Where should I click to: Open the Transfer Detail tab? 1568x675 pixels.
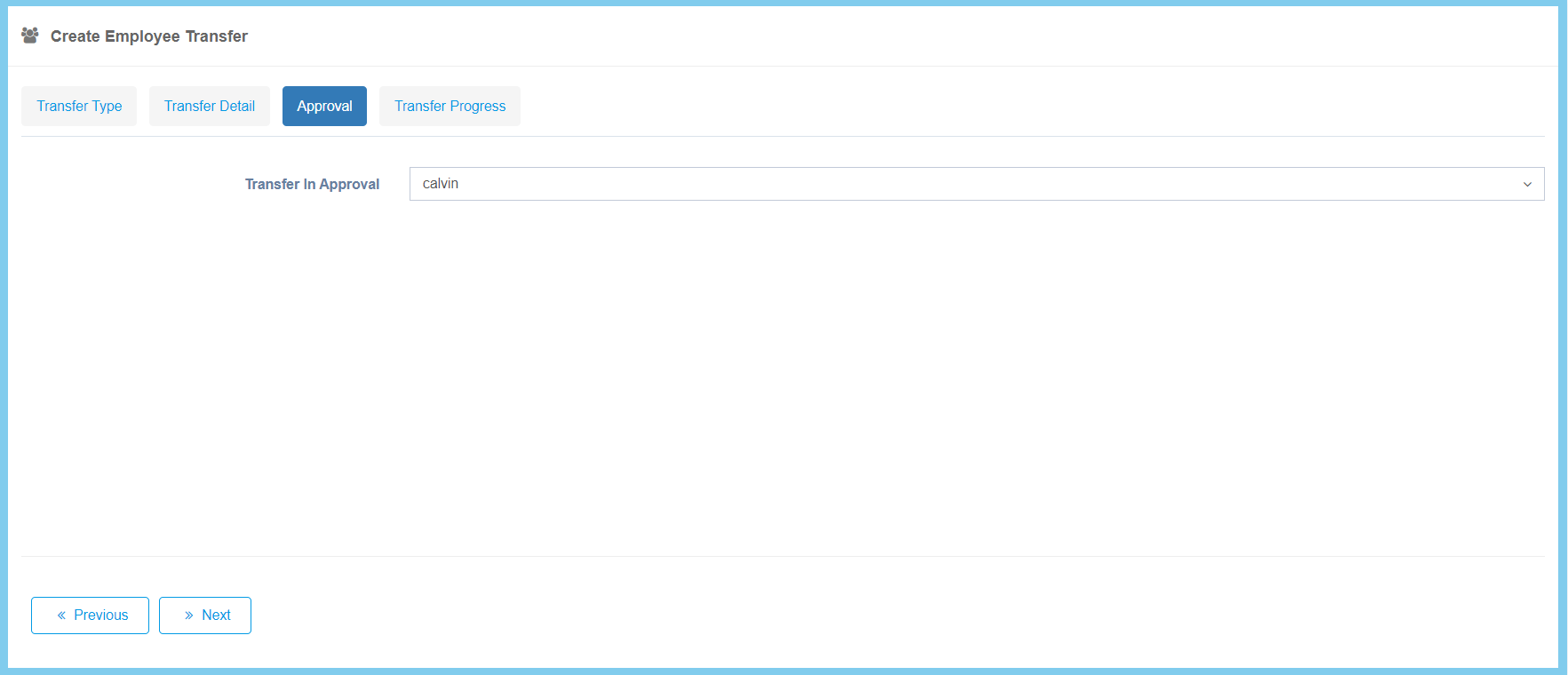tap(210, 106)
